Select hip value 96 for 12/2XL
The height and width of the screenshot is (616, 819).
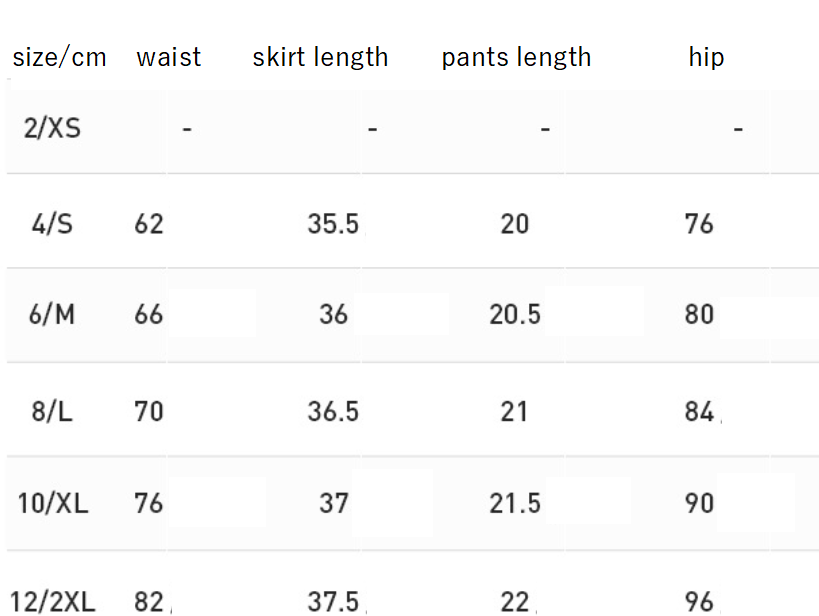[x=699, y=601]
